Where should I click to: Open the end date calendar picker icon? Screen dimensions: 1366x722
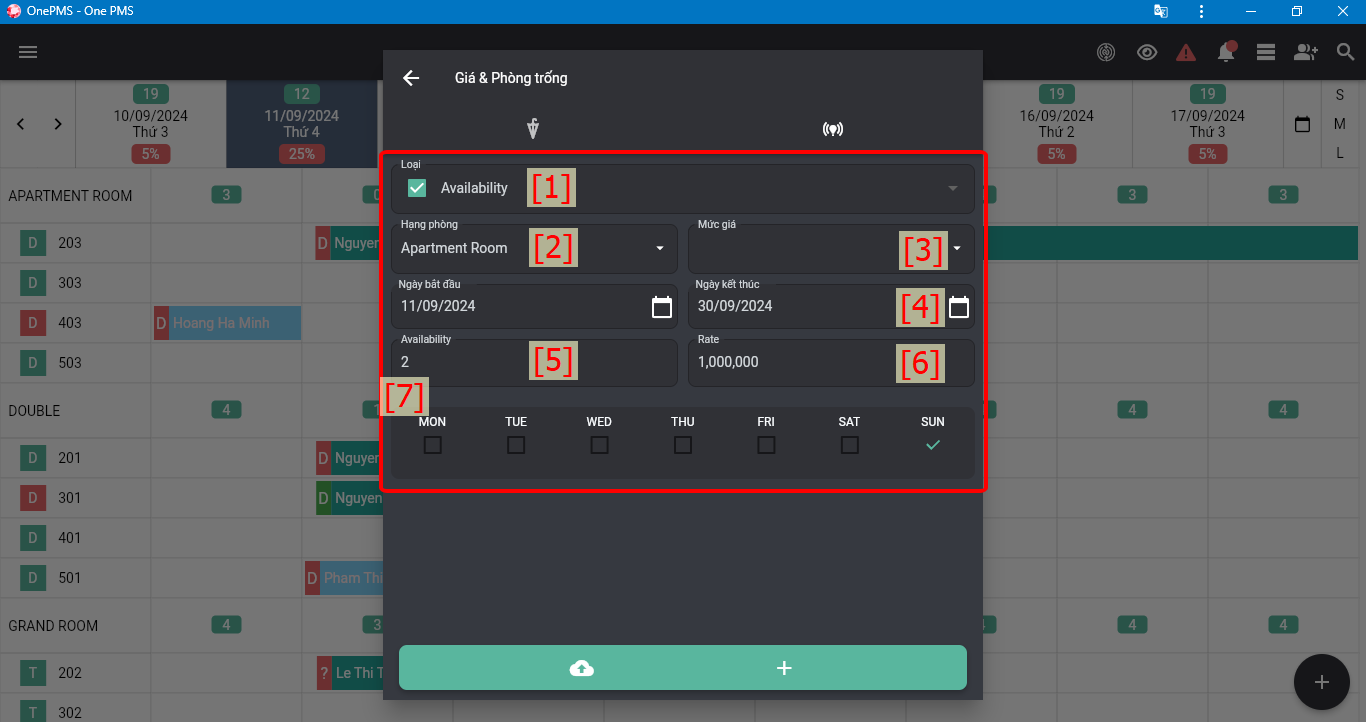tap(959, 307)
